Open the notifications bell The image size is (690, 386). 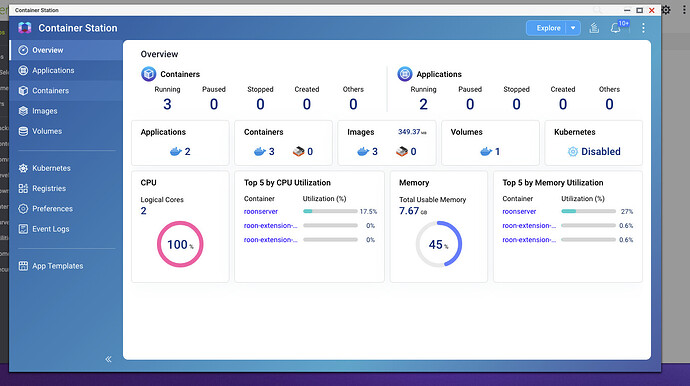616,28
